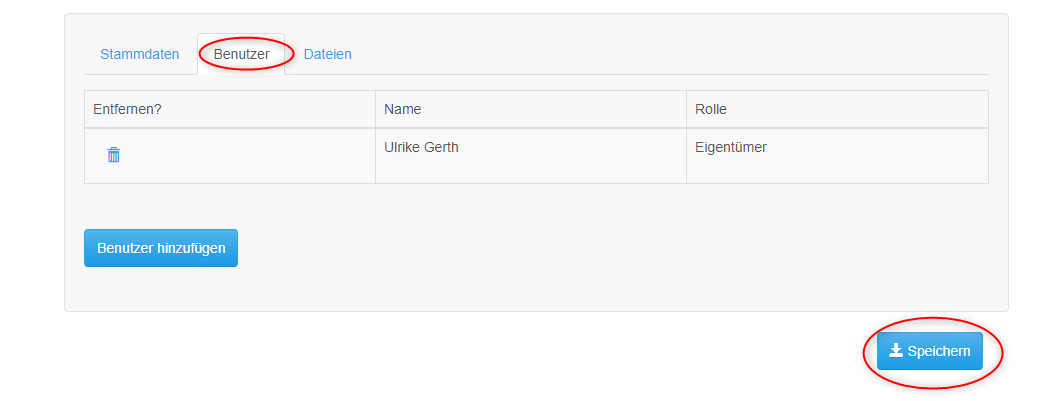Add a user with Benutzer hinzufügen

click(161, 248)
